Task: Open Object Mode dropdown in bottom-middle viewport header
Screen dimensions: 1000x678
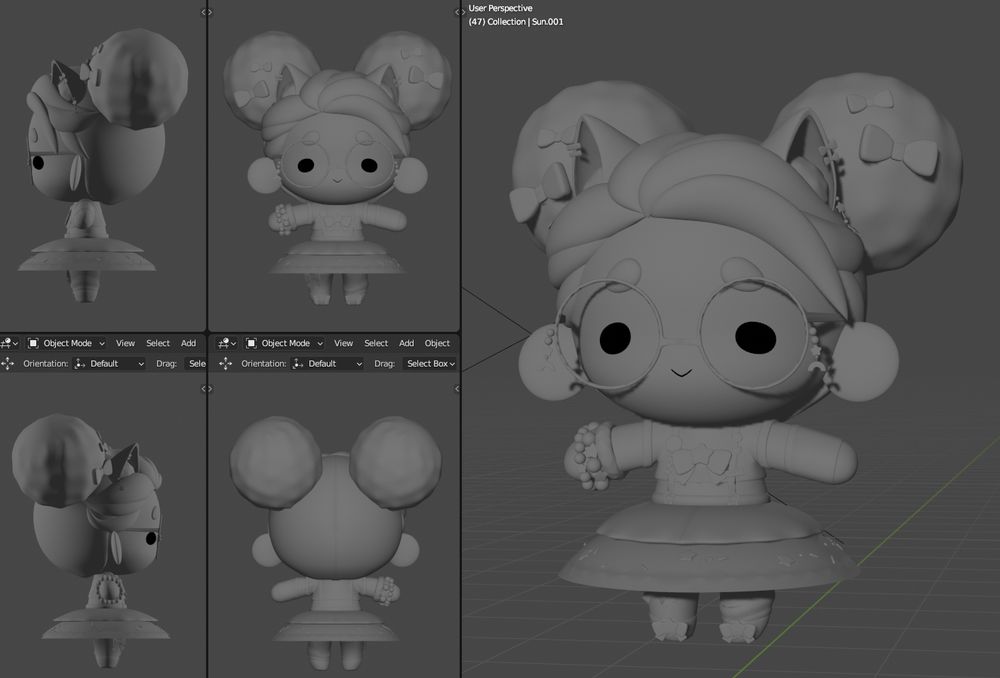Action: pyautogui.click(x=284, y=343)
